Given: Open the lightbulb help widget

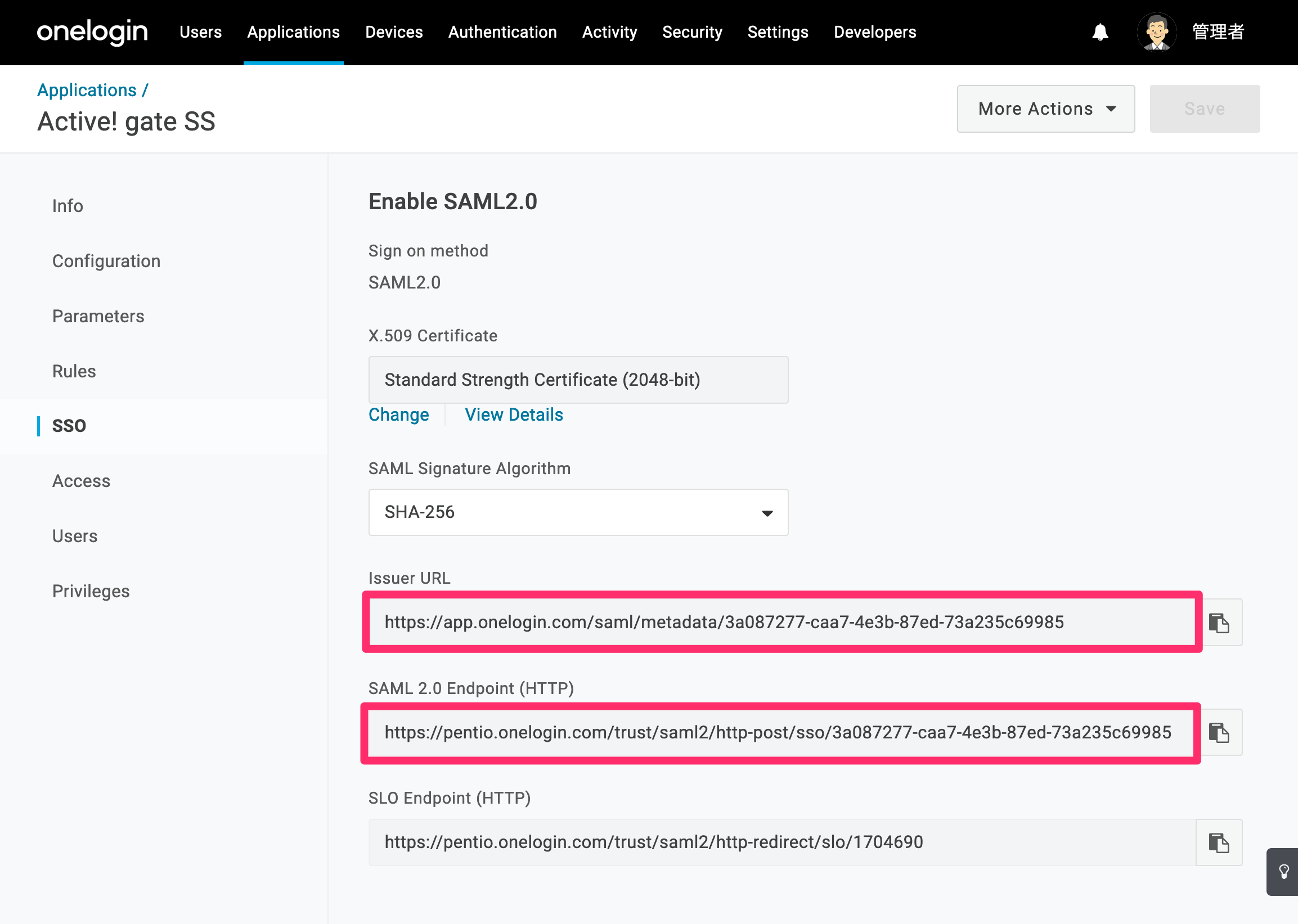Looking at the screenshot, I should [x=1283, y=872].
